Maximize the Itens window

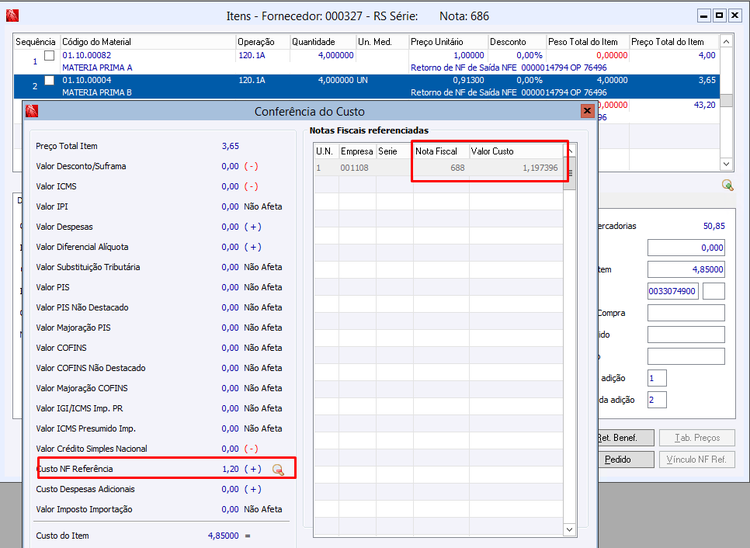719,16
